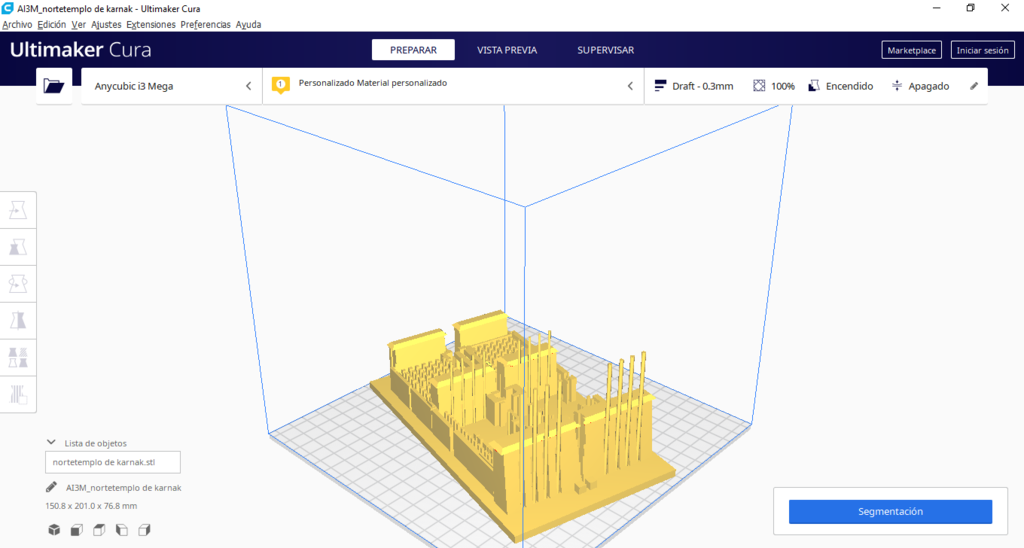Switch to the PREPARAR stage tab

[413, 50]
